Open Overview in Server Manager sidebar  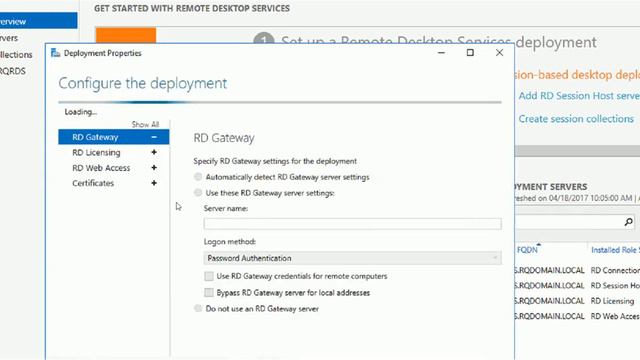coord(38,21)
